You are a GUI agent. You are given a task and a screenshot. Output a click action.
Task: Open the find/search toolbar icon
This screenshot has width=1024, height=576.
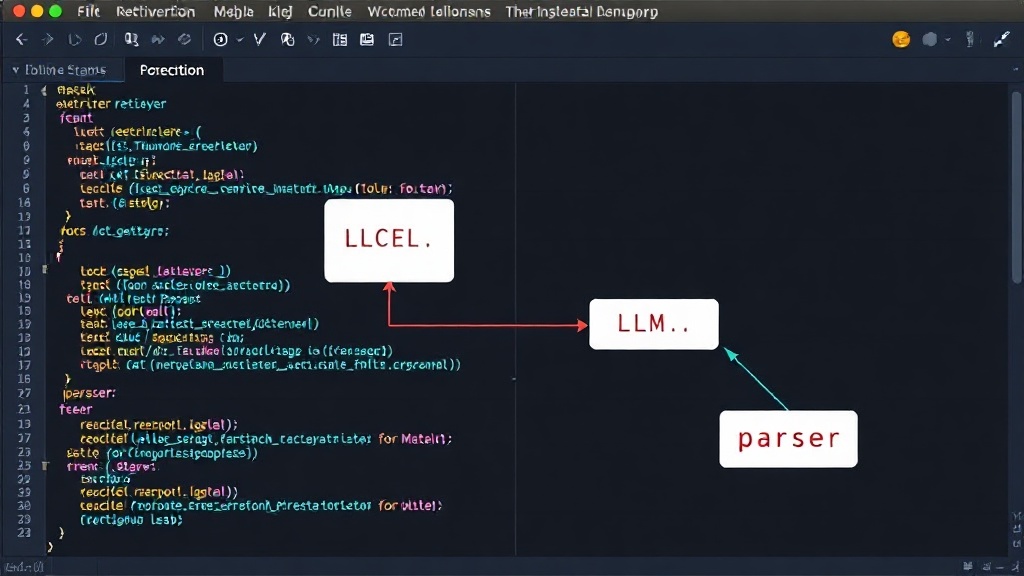[131, 40]
